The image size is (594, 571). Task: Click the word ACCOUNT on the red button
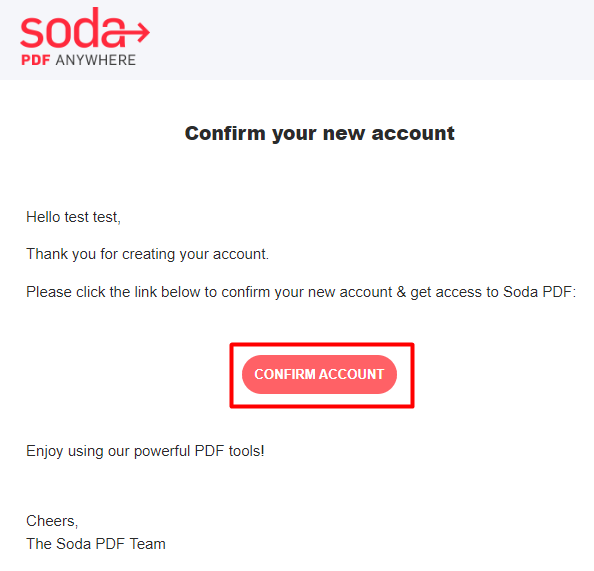(352, 374)
